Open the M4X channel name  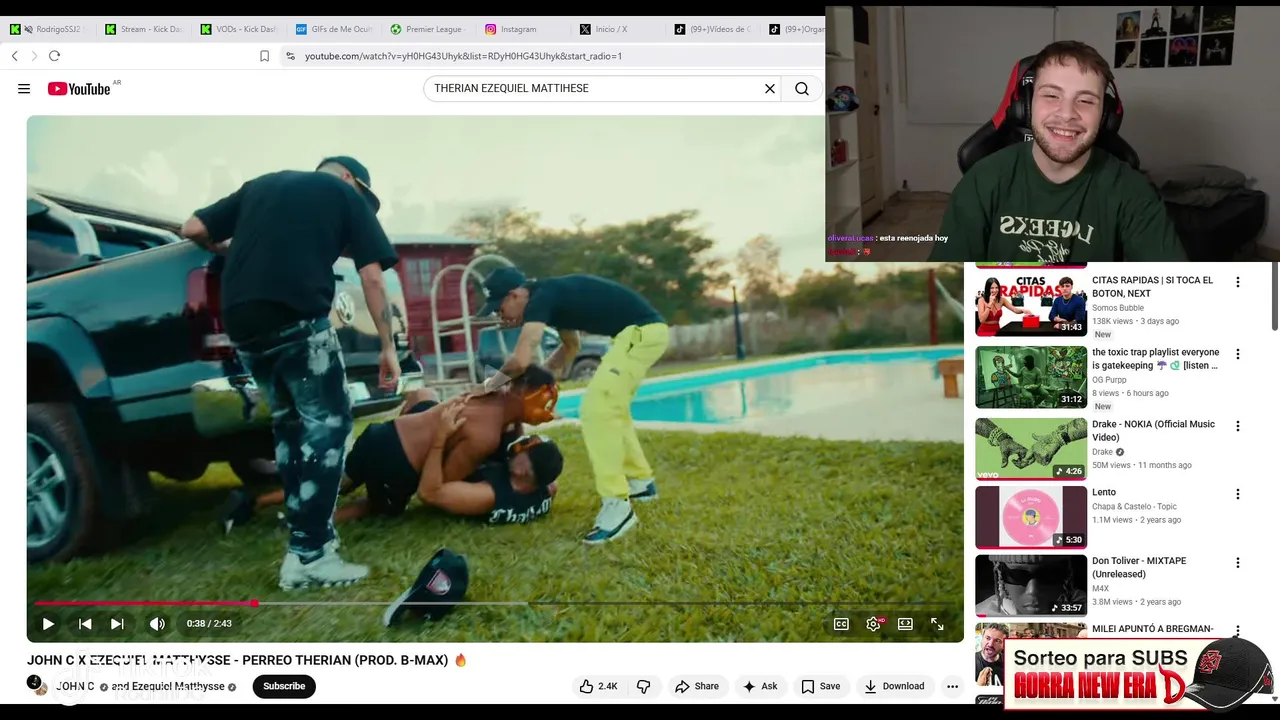(1100, 589)
